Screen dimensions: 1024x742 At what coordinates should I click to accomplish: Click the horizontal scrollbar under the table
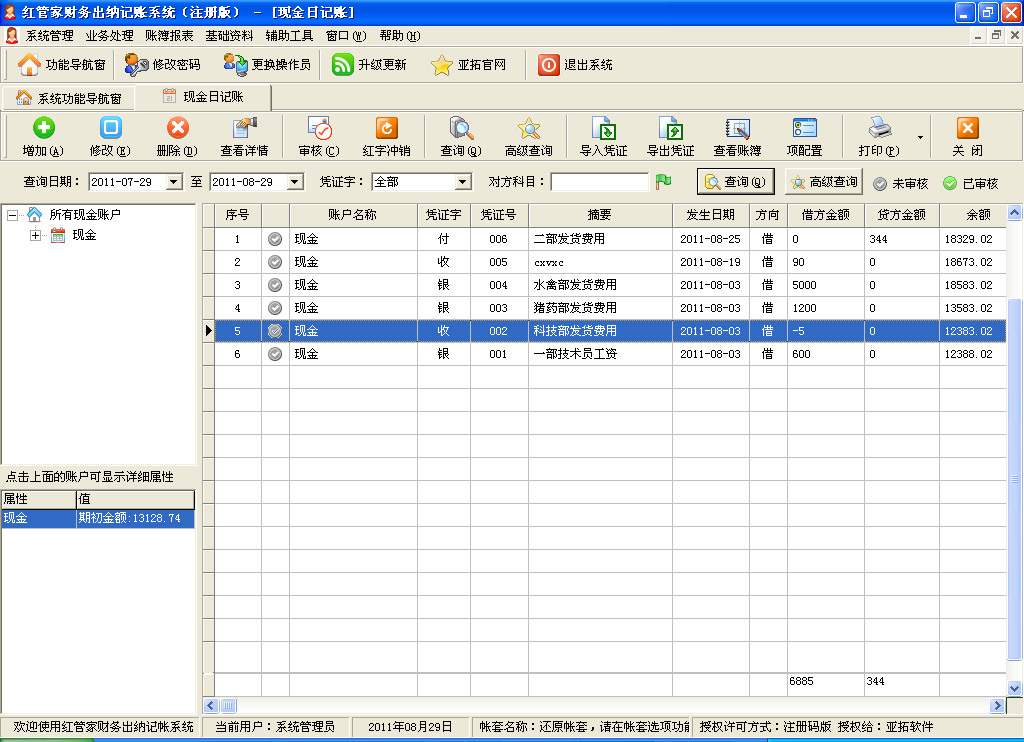pyautogui.click(x=600, y=706)
